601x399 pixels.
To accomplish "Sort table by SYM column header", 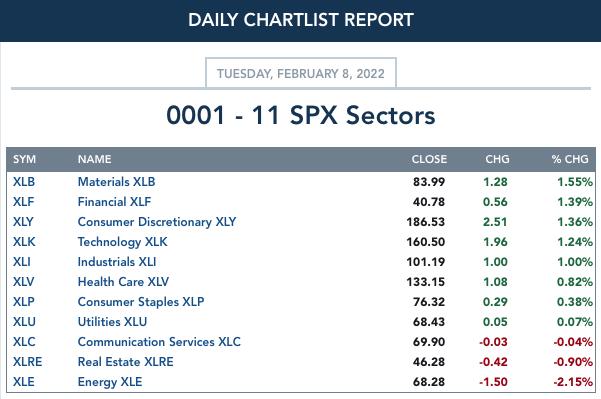I will (24, 159).
